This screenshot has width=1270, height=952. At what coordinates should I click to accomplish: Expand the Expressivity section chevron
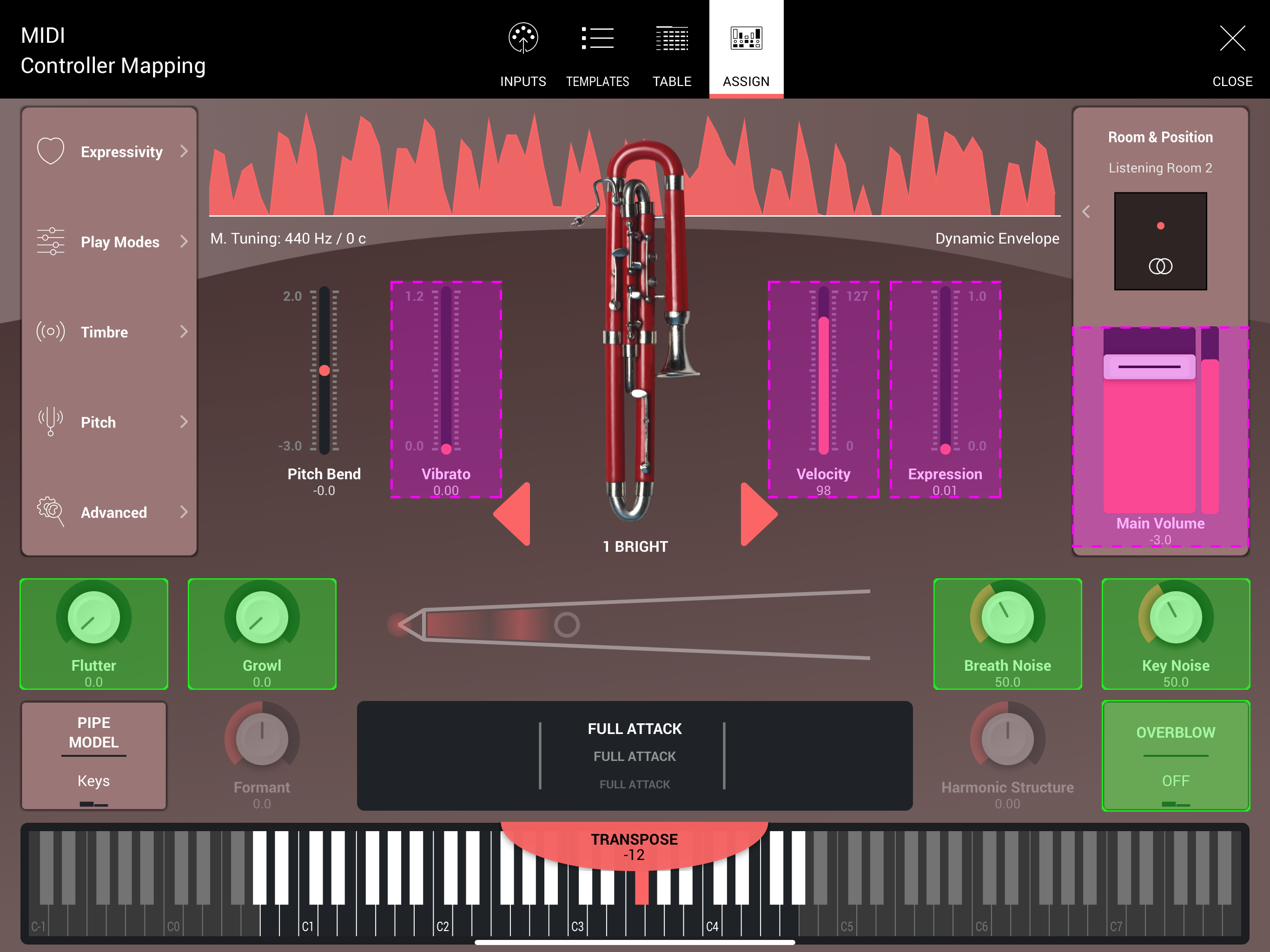(x=184, y=151)
